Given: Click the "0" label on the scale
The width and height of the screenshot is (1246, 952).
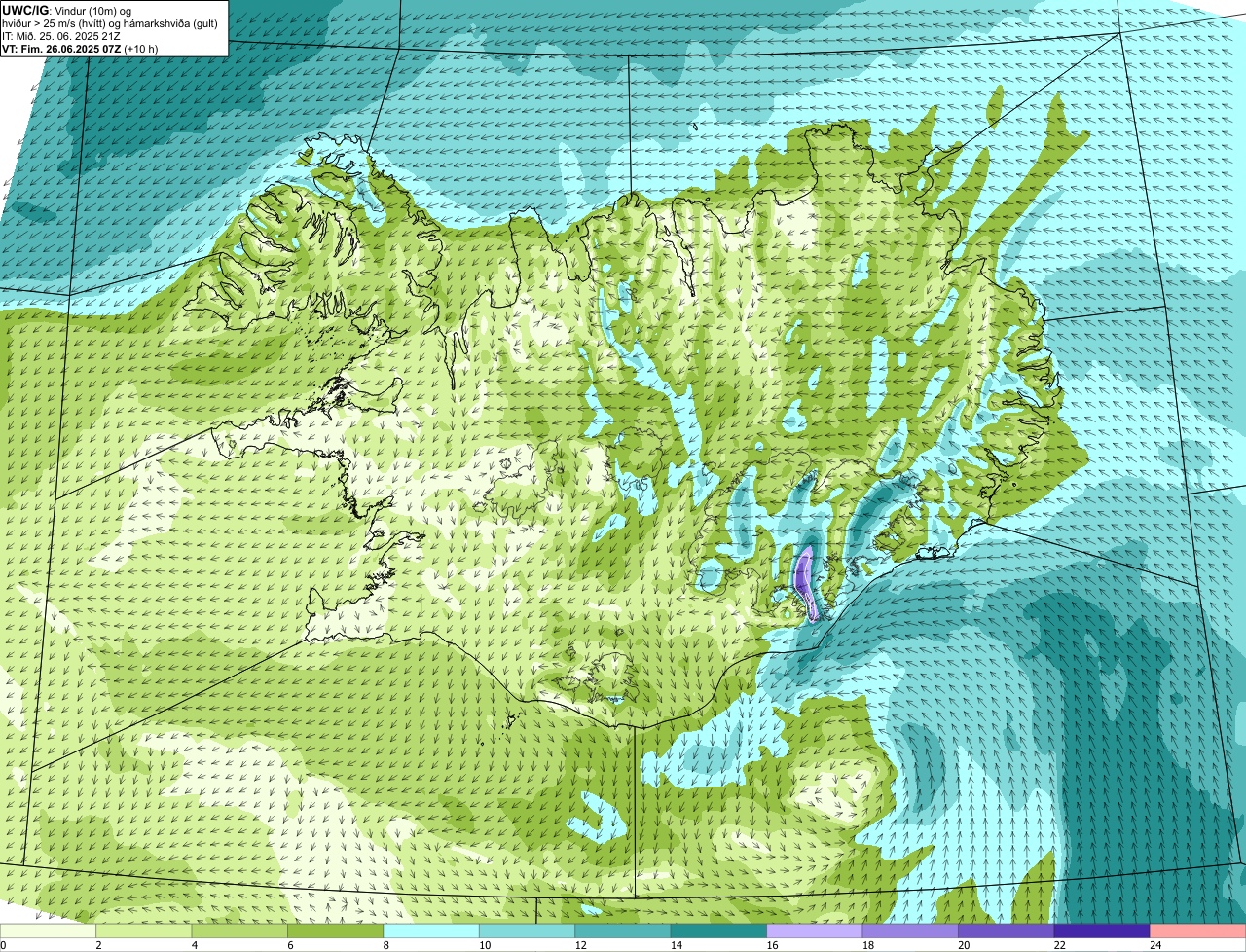Looking at the screenshot, I should (x=3, y=945).
